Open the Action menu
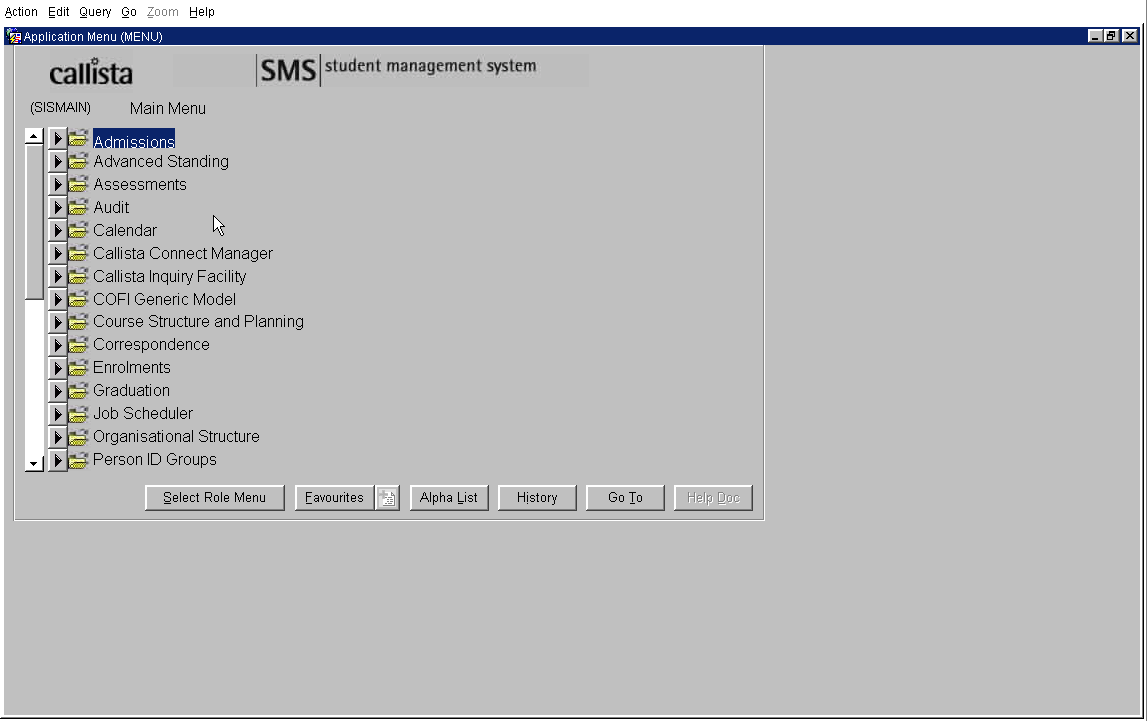This screenshot has width=1147, height=721. pos(21,12)
